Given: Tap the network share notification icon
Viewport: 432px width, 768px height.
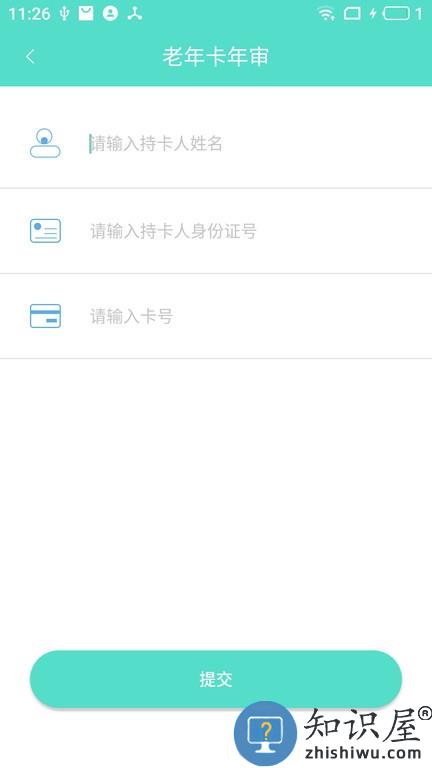Looking at the screenshot, I should [135, 13].
